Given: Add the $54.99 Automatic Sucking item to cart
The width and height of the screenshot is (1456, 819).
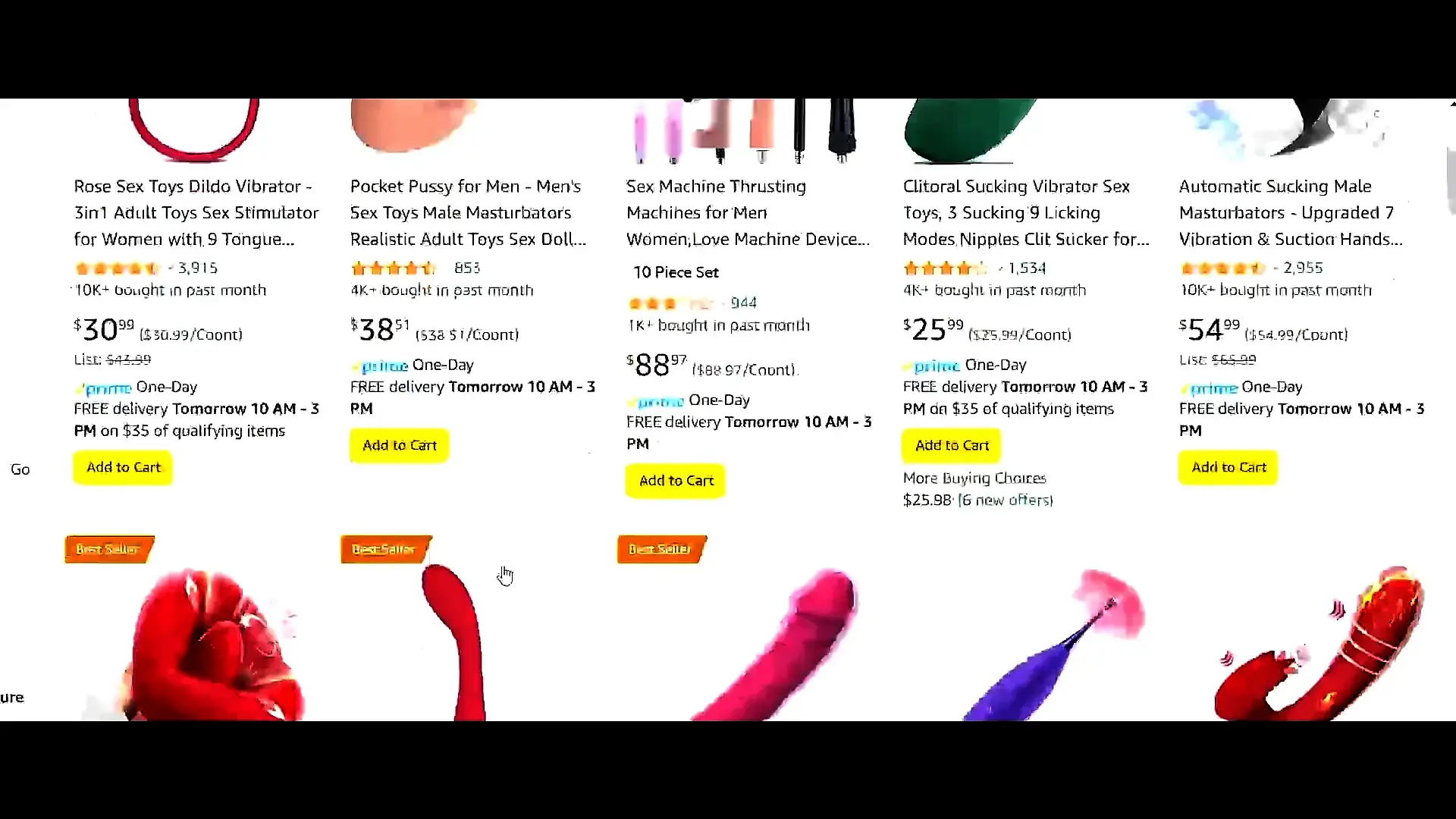Looking at the screenshot, I should click(x=1228, y=467).
